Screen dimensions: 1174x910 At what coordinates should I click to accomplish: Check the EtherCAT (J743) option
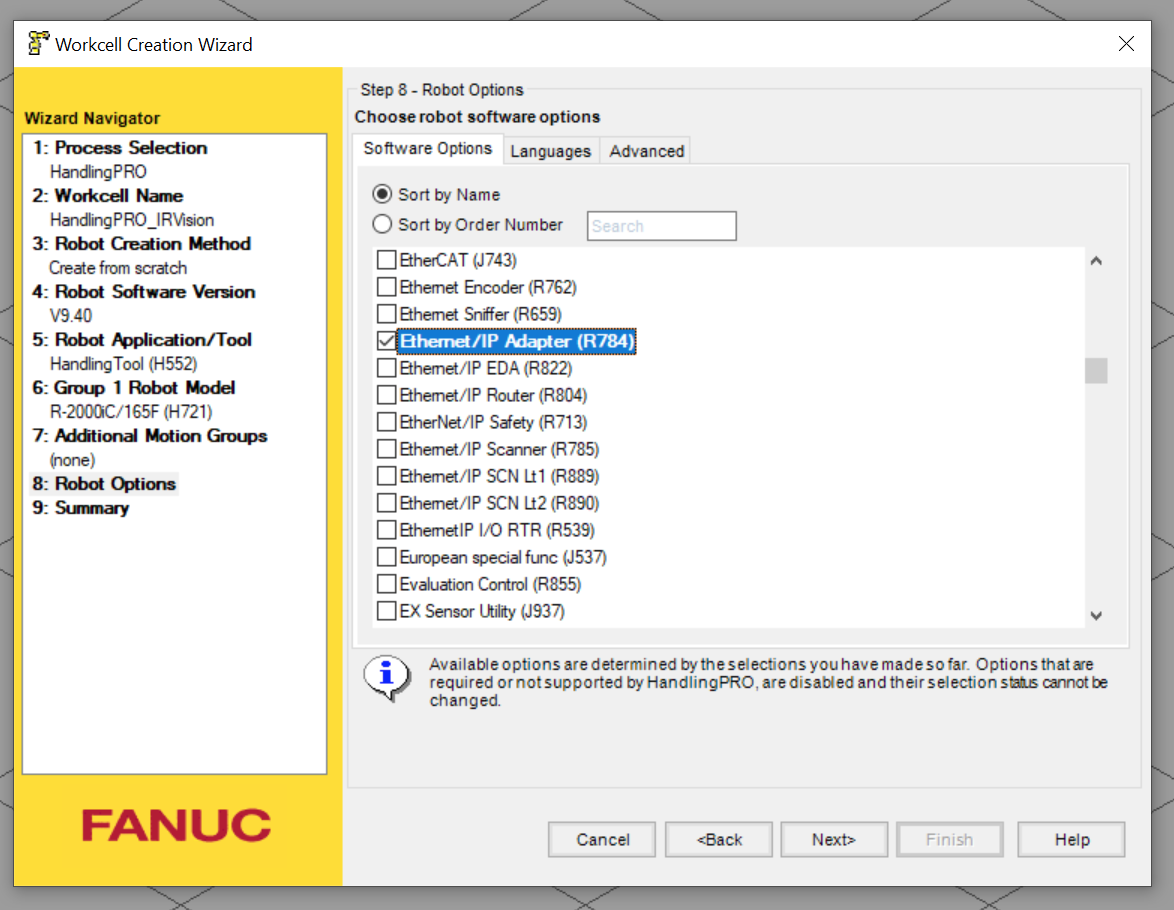386,260
